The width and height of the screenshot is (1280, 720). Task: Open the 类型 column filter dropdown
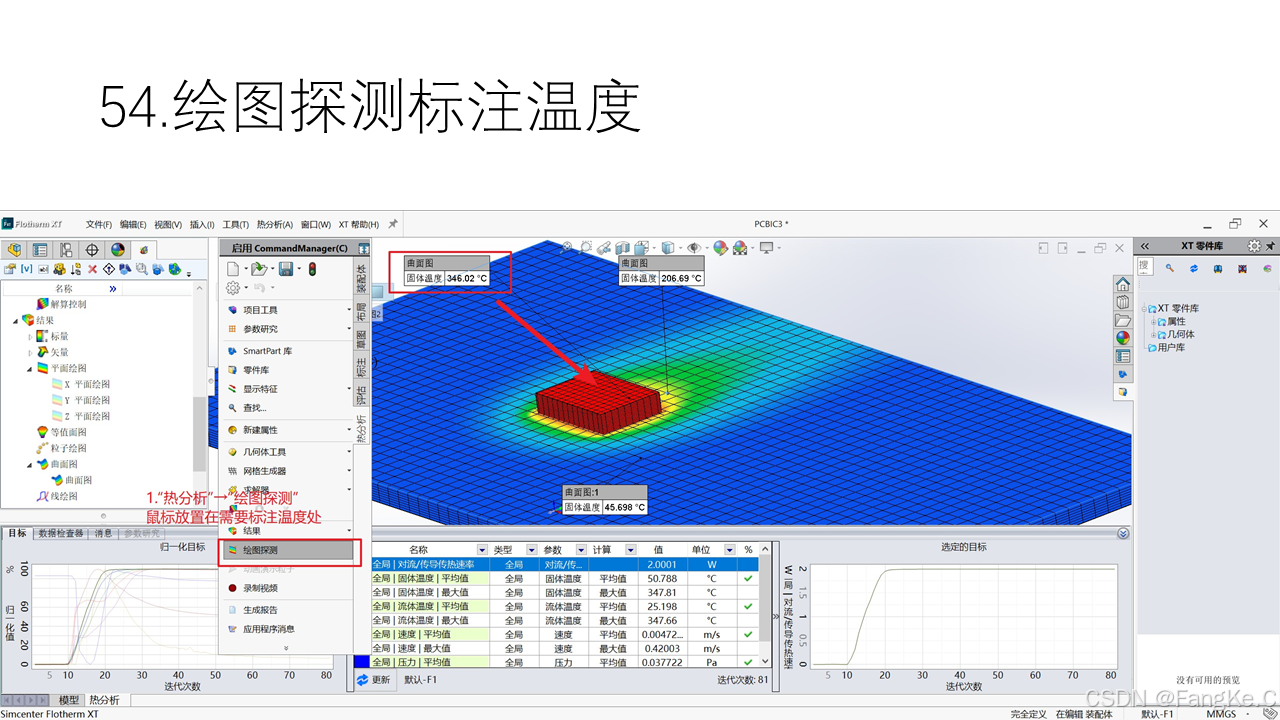point(533,550)
